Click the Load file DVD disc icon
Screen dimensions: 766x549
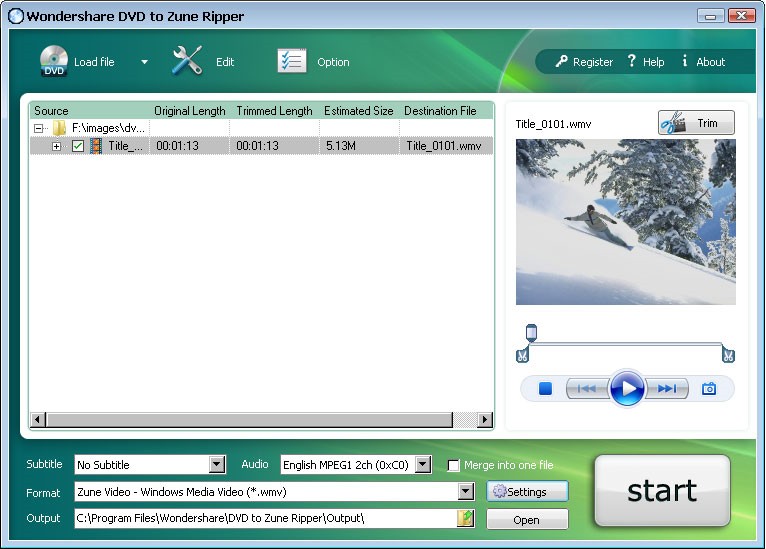(54, 61)
